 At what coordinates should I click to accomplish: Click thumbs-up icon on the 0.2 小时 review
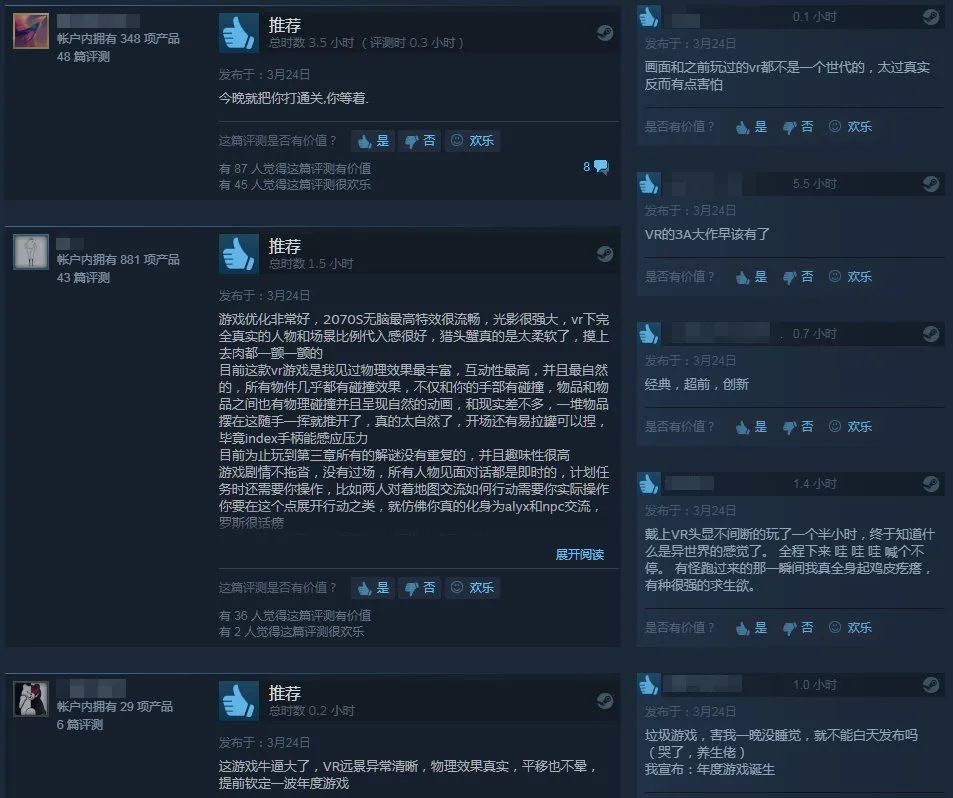click(x=238, y=701)
